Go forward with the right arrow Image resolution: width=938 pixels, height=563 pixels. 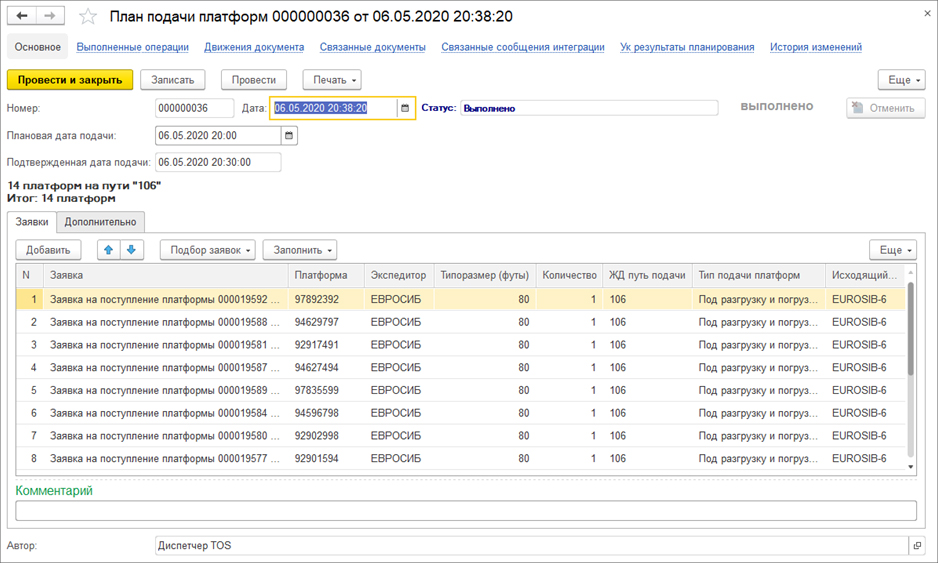[x=50, y=16]
